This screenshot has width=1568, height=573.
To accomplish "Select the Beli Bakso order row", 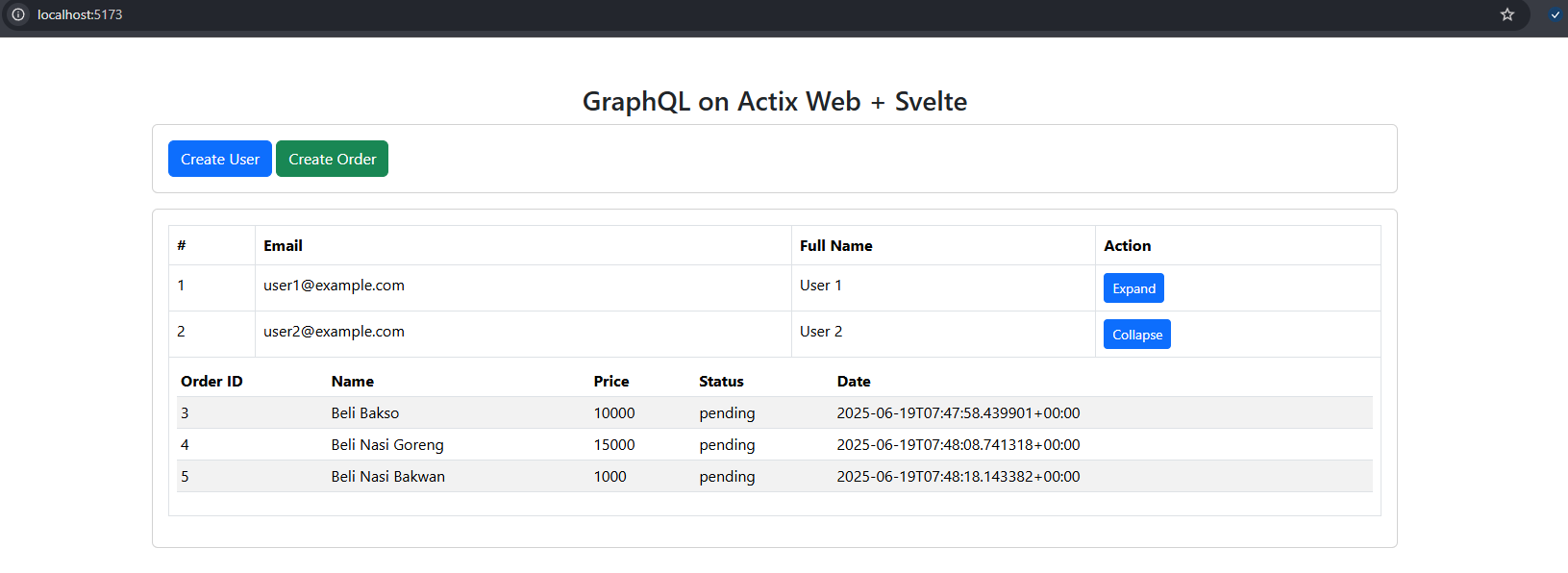I will (365, 413).
